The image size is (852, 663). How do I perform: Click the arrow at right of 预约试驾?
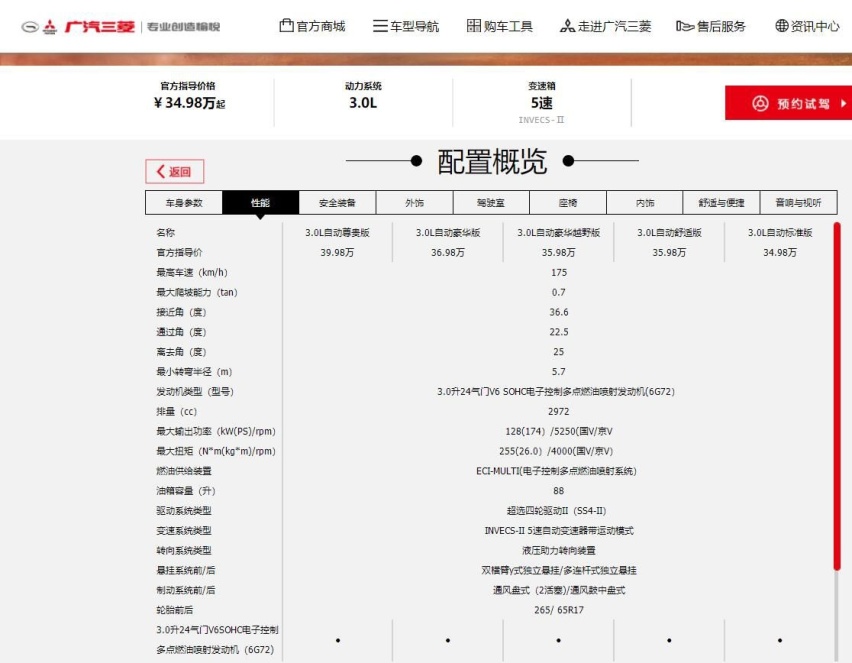[843, 103]
